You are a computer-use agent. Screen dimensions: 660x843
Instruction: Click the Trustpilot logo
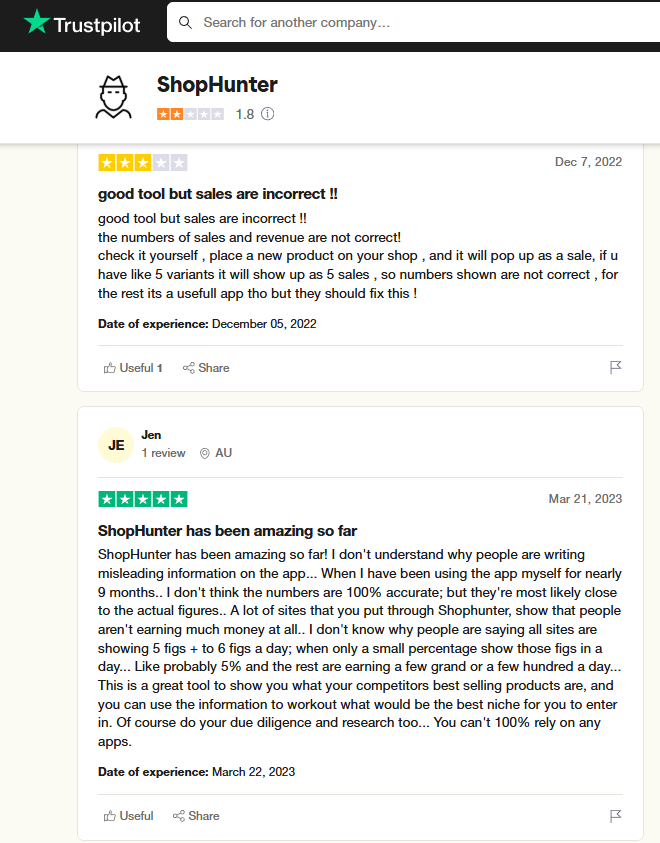[82, 24]
